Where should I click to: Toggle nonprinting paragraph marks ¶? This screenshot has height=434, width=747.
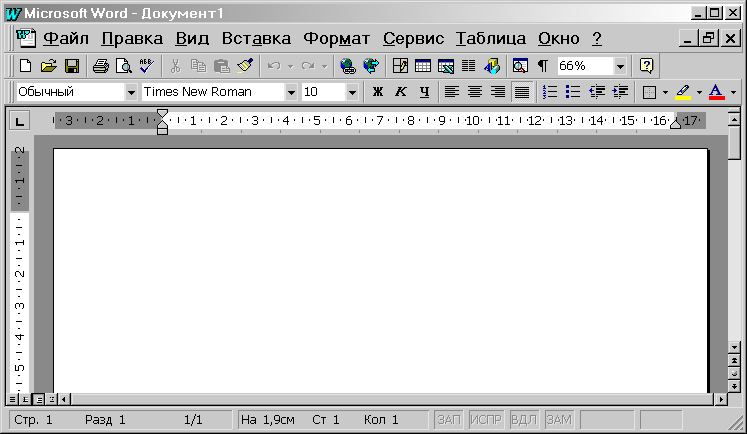pos(543,66)
